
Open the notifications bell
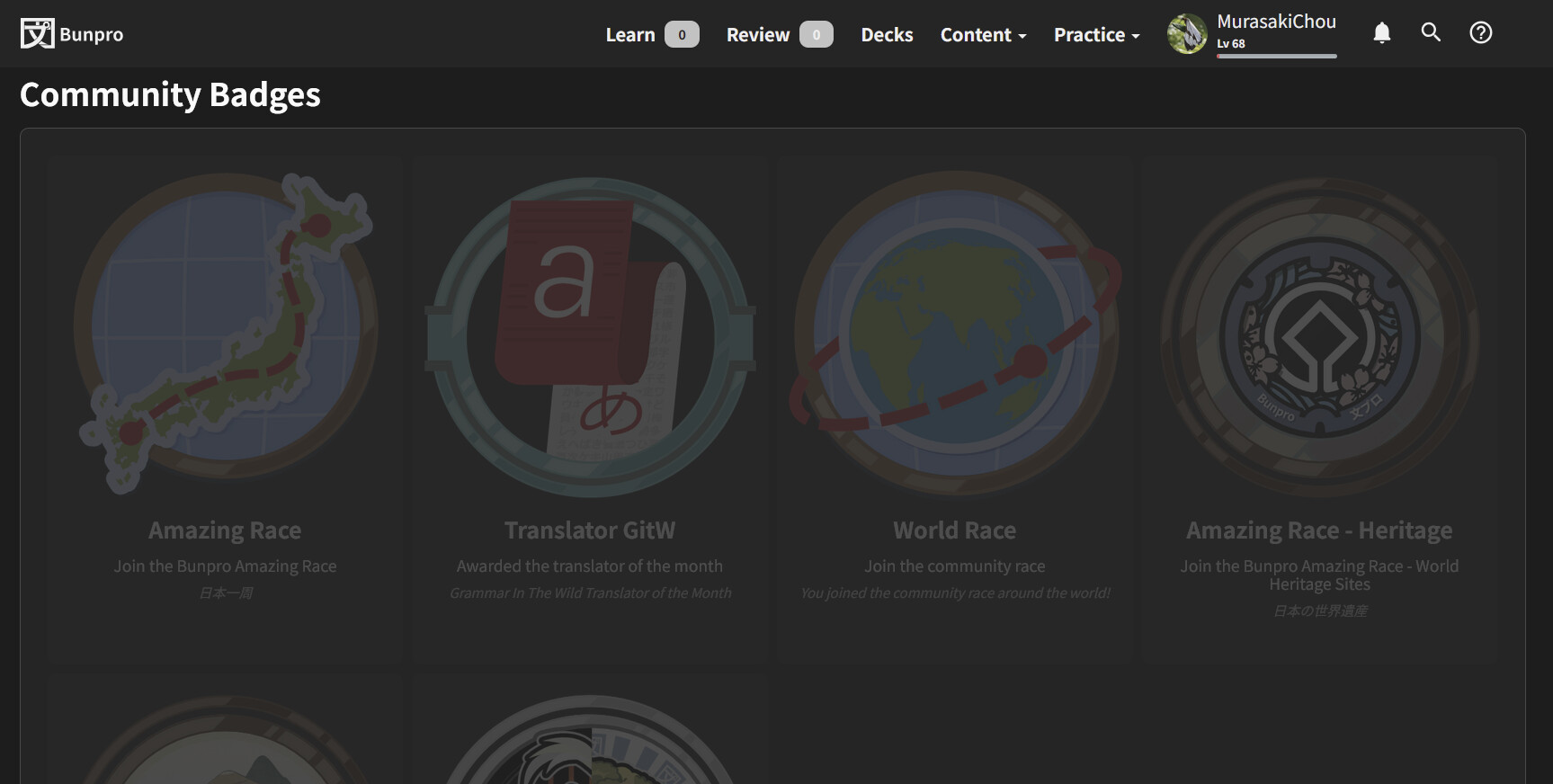point(1382,33)
